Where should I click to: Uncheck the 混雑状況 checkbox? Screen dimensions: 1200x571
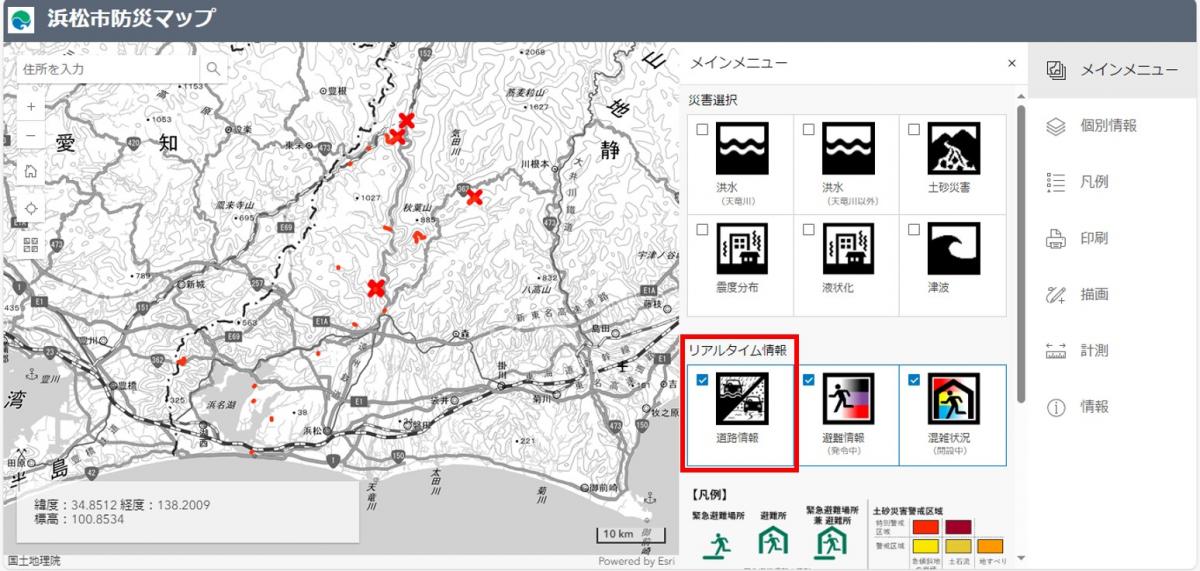pos(914,380)
